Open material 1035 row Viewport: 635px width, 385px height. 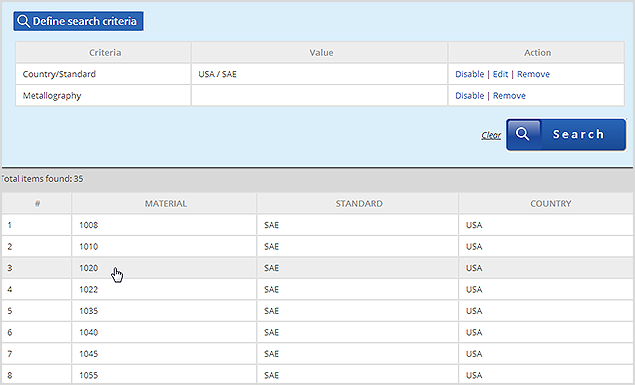click(318, 311)
